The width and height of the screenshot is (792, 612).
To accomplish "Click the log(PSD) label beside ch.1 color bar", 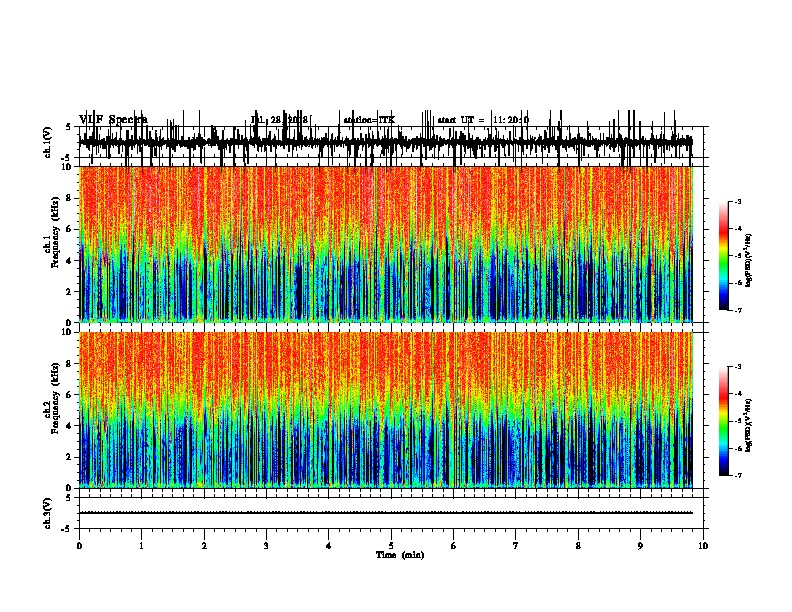I will pyautogui.click(x=749, y=261).
